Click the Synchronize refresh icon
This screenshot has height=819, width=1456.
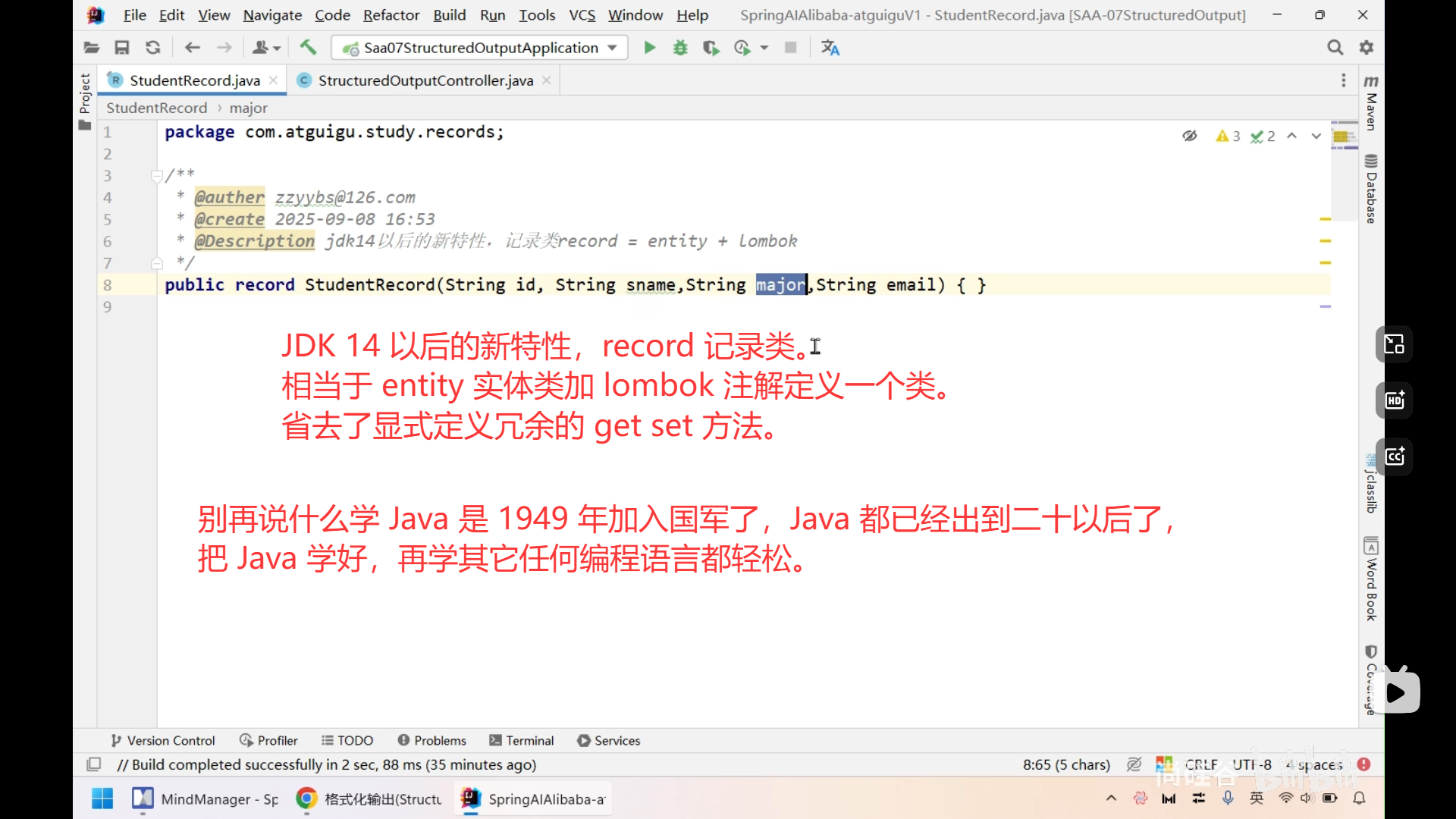click(x=152, y=48)
